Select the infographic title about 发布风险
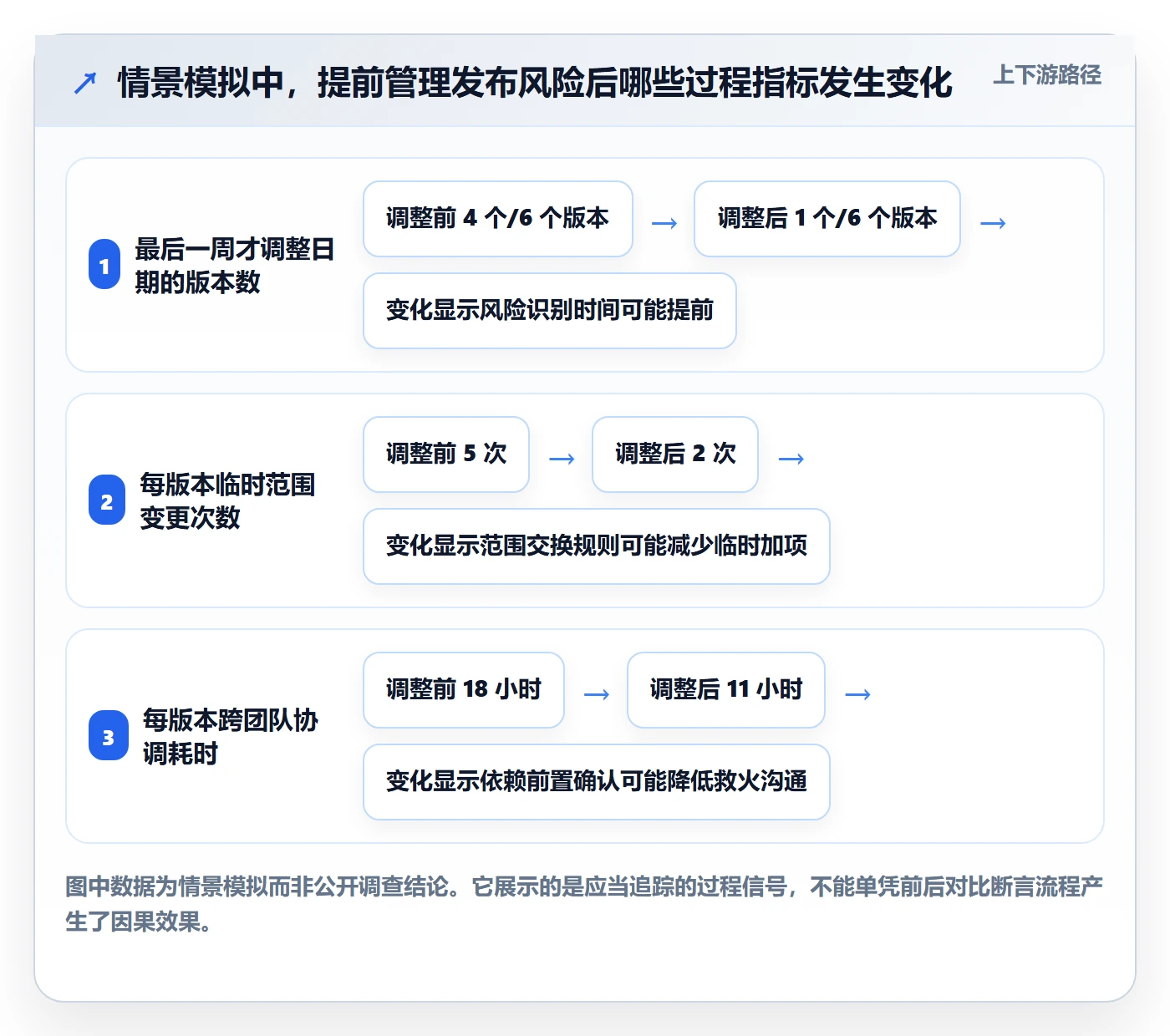Screen dimensions: 1170x1036 pos(535,82)
